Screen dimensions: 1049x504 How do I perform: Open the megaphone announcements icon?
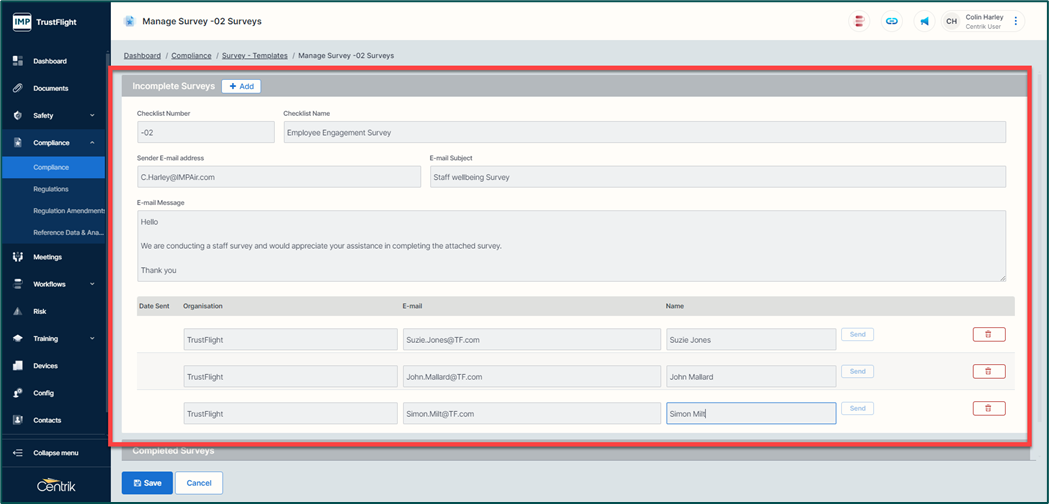925,21
